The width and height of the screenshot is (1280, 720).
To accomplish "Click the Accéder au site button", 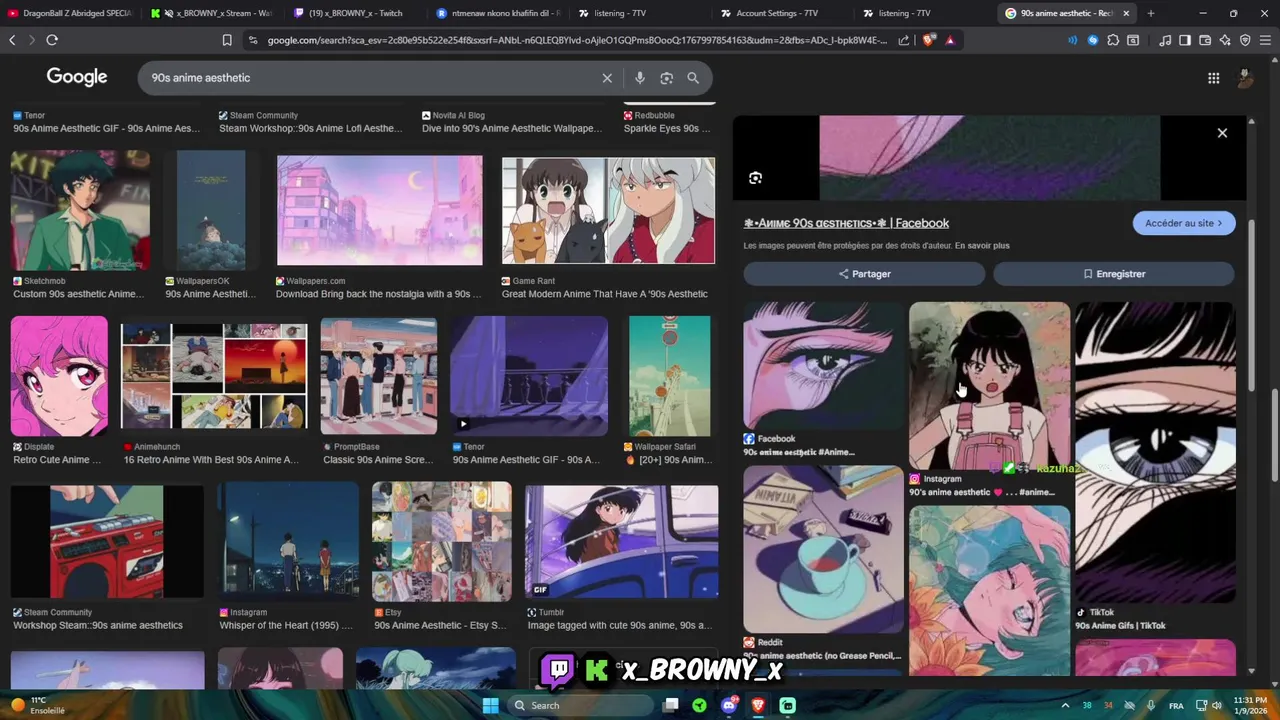I will (1184, 223).
